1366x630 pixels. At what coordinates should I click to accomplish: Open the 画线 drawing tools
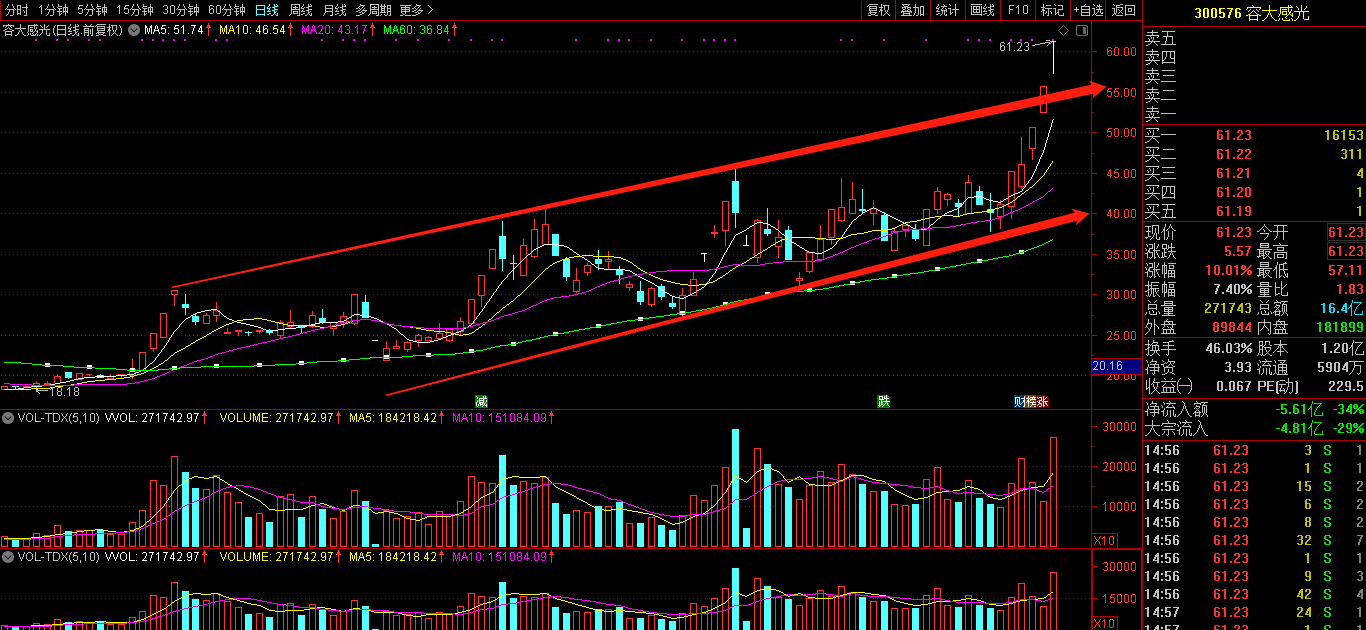click(982, 10)
